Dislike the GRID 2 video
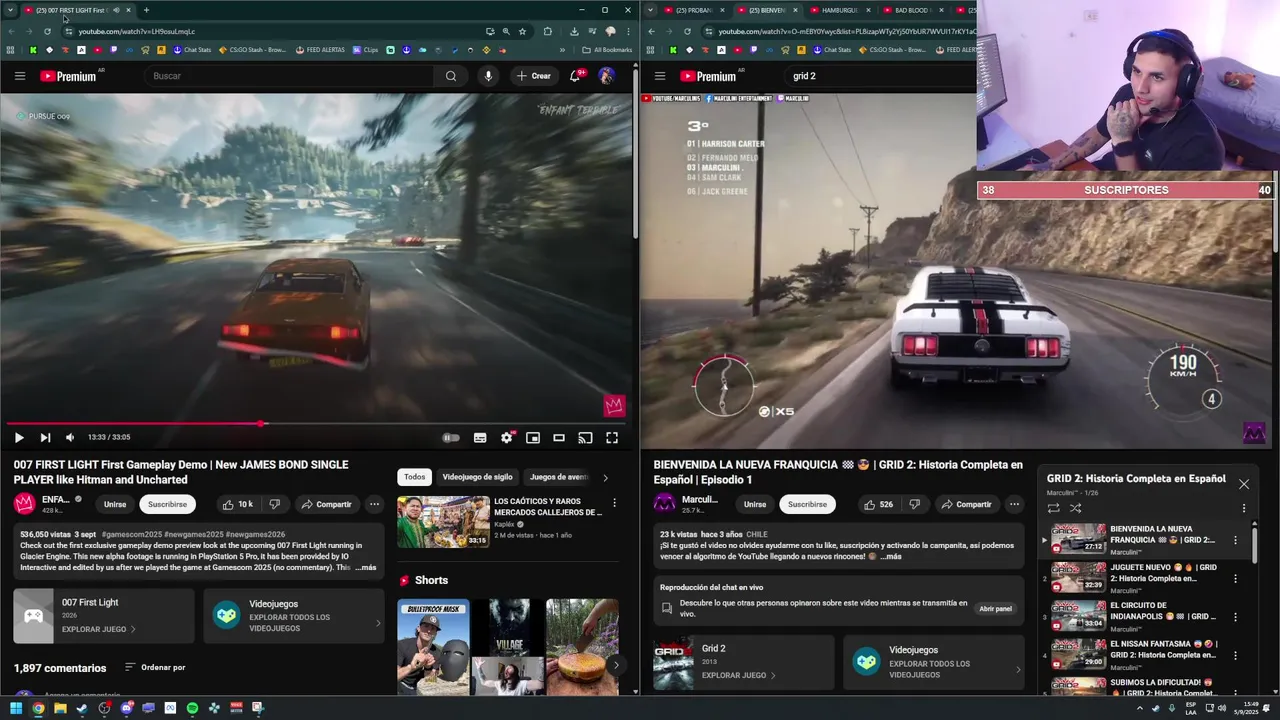 click(914, 504)
